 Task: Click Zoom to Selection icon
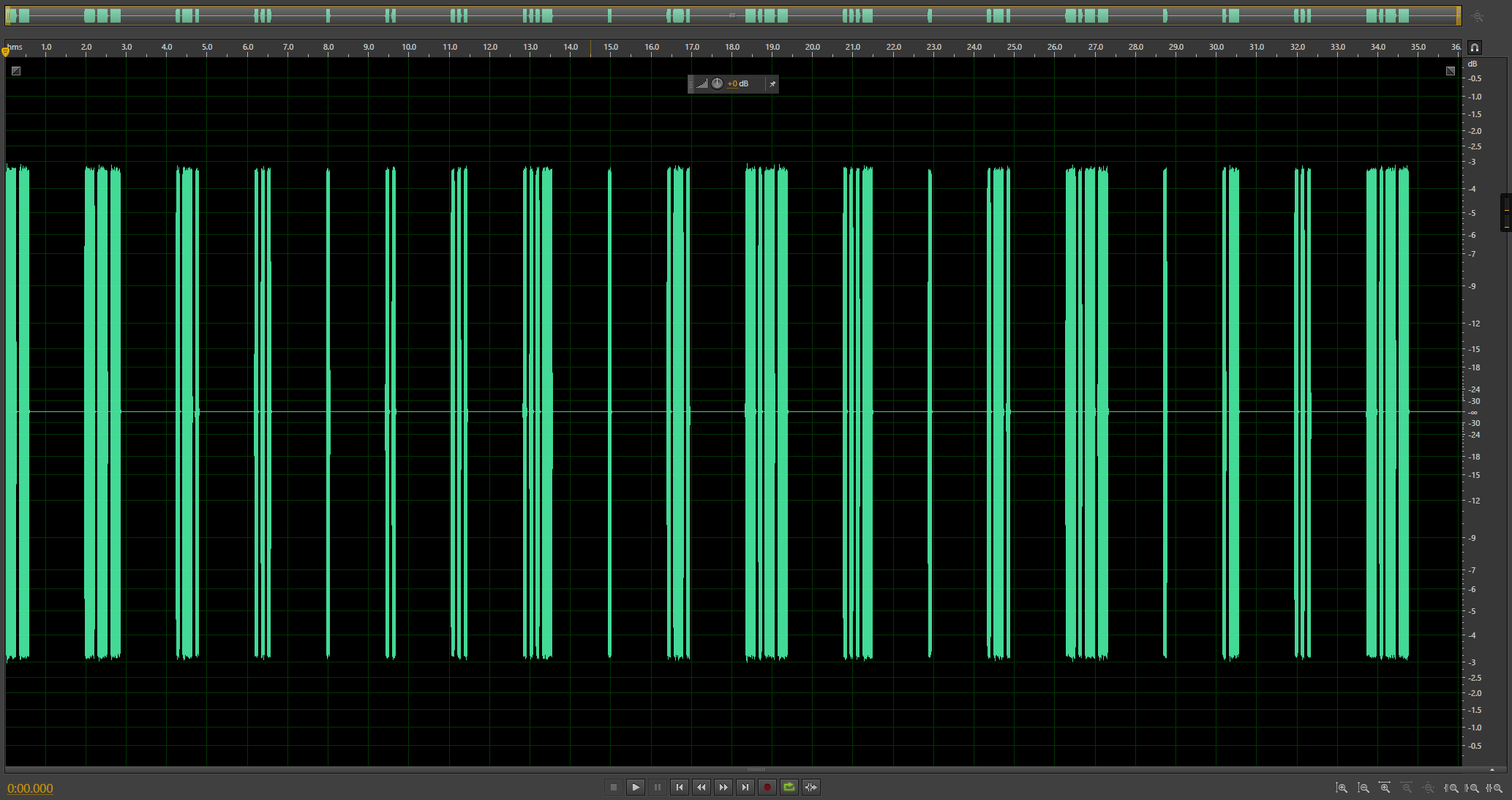pyautogui.click(x=1494, y=788)
